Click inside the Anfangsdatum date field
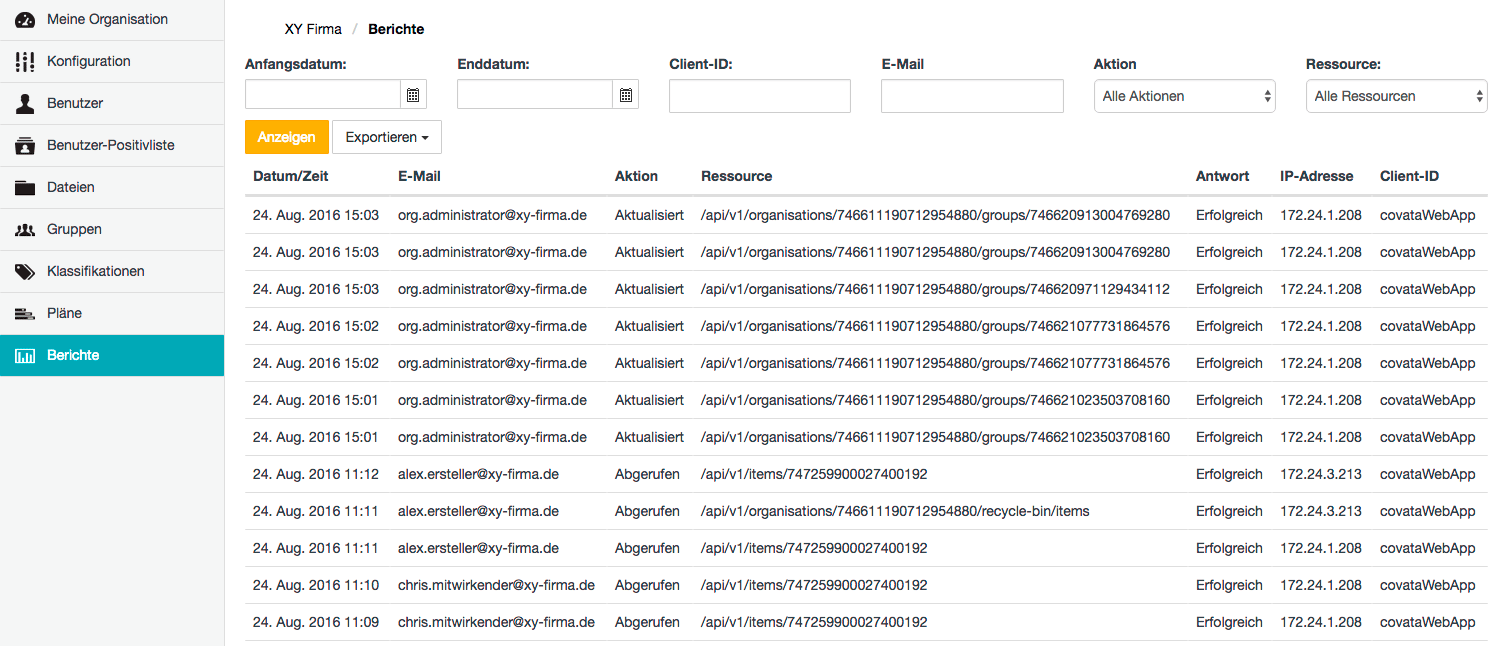 click(x=323, y=95)
